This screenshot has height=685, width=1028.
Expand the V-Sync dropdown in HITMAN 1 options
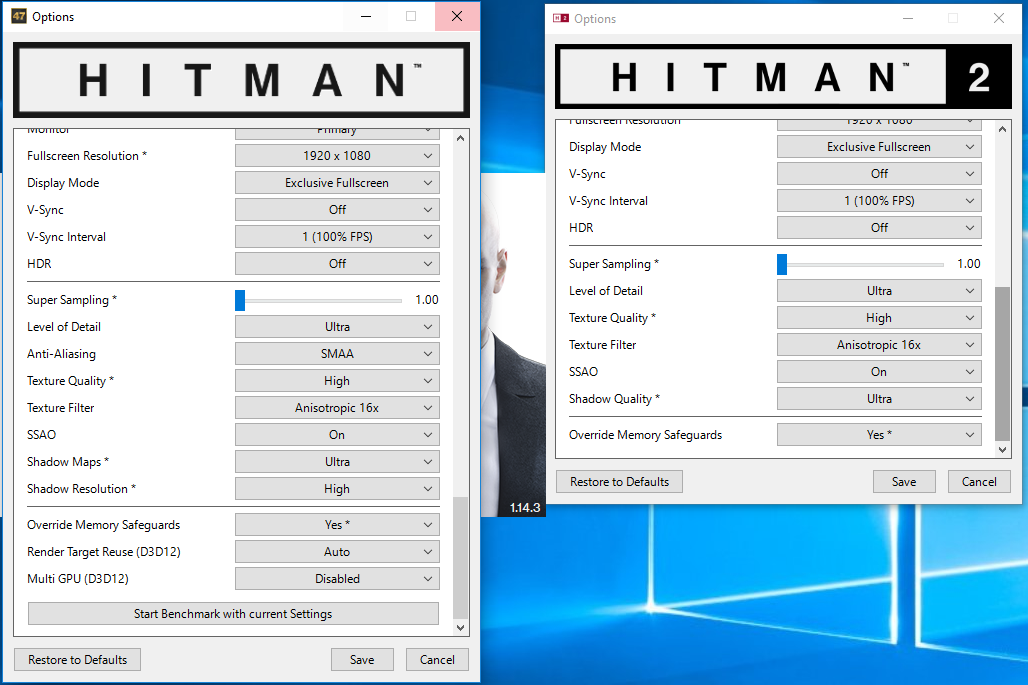[x=337, y=209]
